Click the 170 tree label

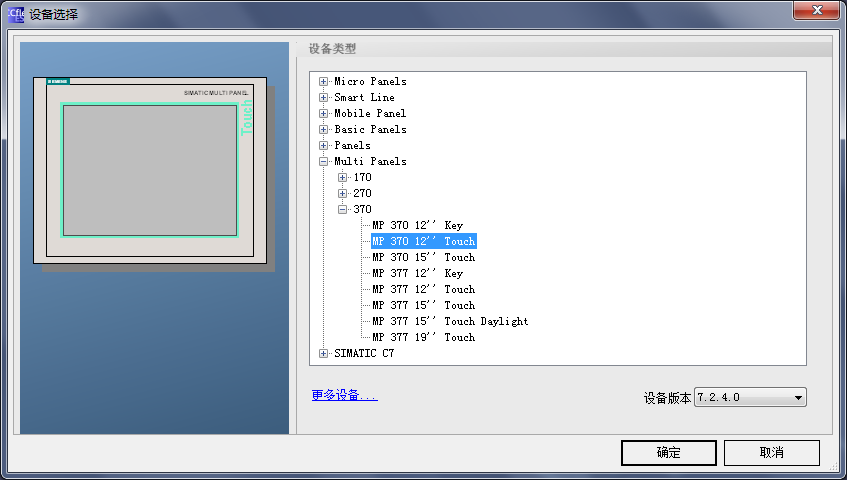click(x=362, y=177)
